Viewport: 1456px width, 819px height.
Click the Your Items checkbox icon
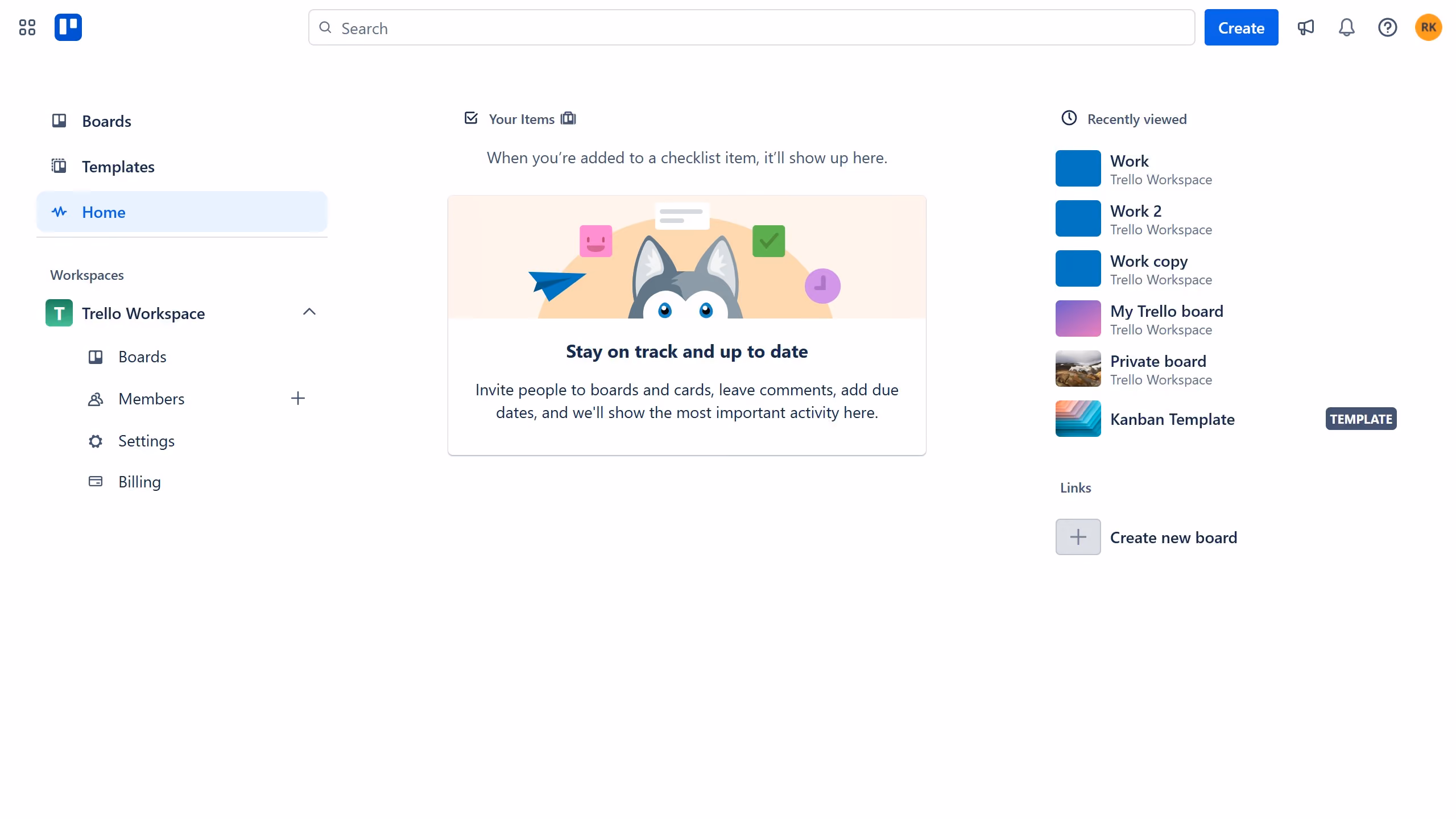click(x=471, y=118)
